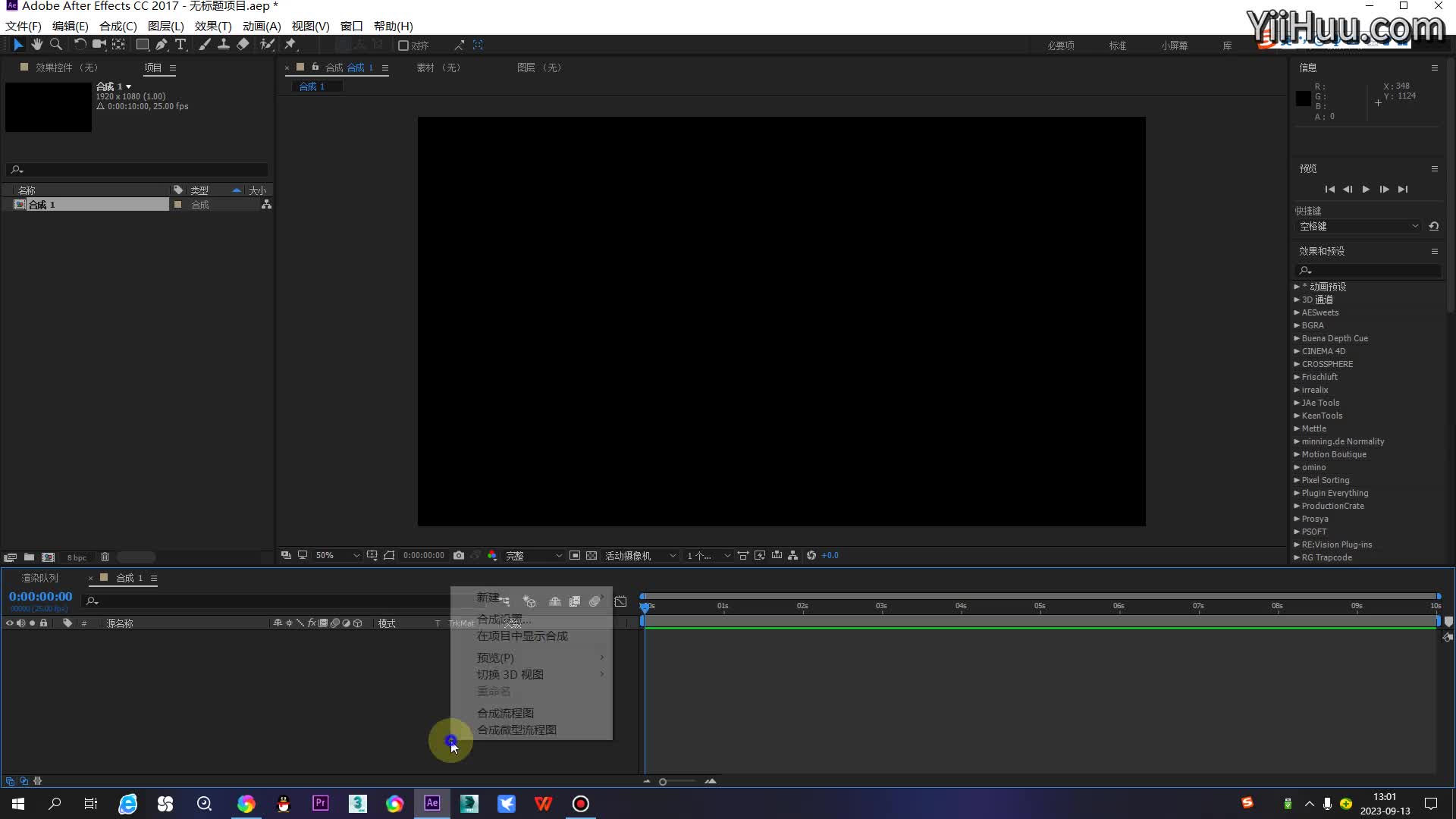Select the Rotation tool
The image size is (1456, 819).
pyautogui.click(x=80, y=45)
